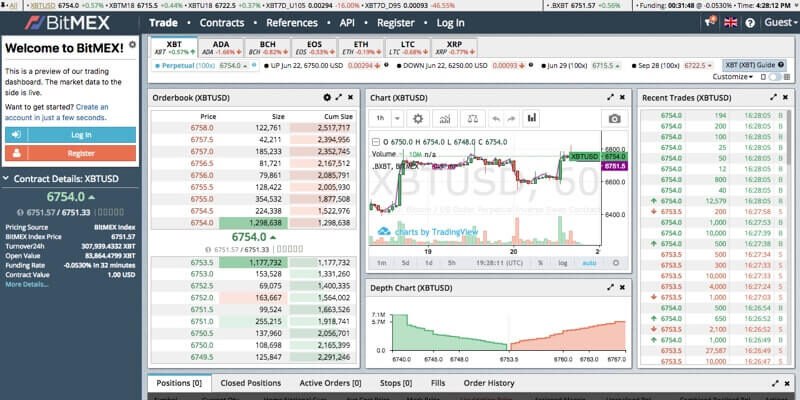Open the Trade menu
The width and height of the screenshot is (800, 400).
pos(163,23)
